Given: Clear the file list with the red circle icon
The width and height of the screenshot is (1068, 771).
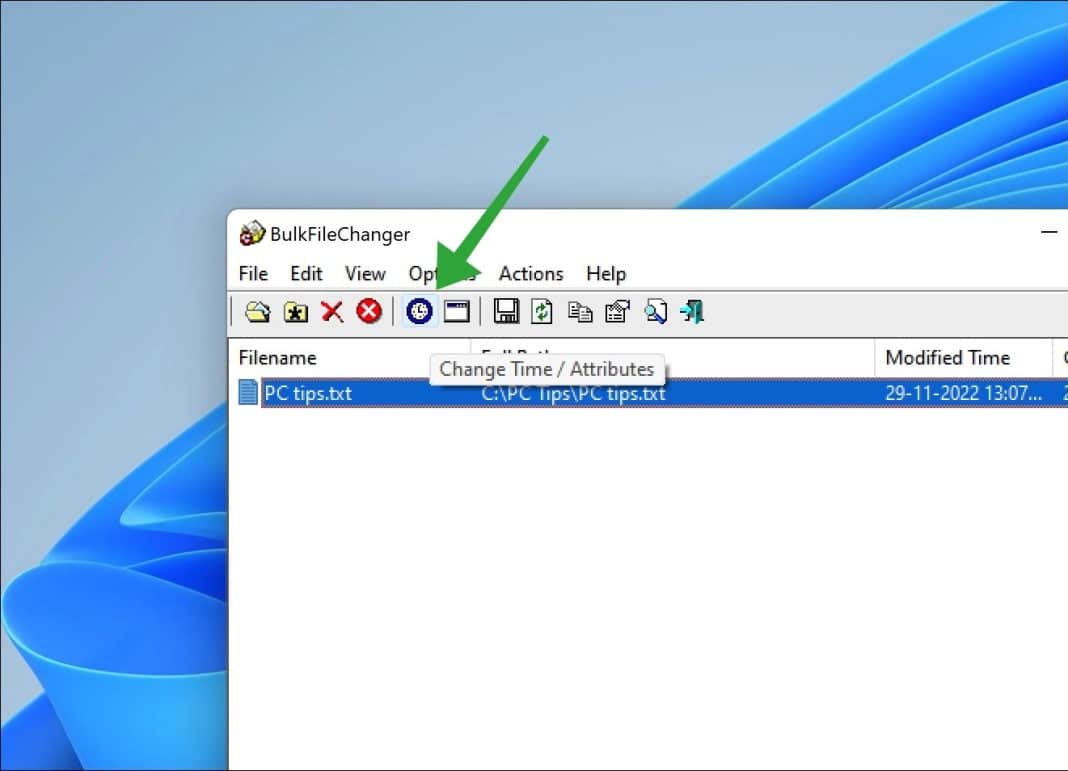Looking at the screenshot, I should click(369, 311).
